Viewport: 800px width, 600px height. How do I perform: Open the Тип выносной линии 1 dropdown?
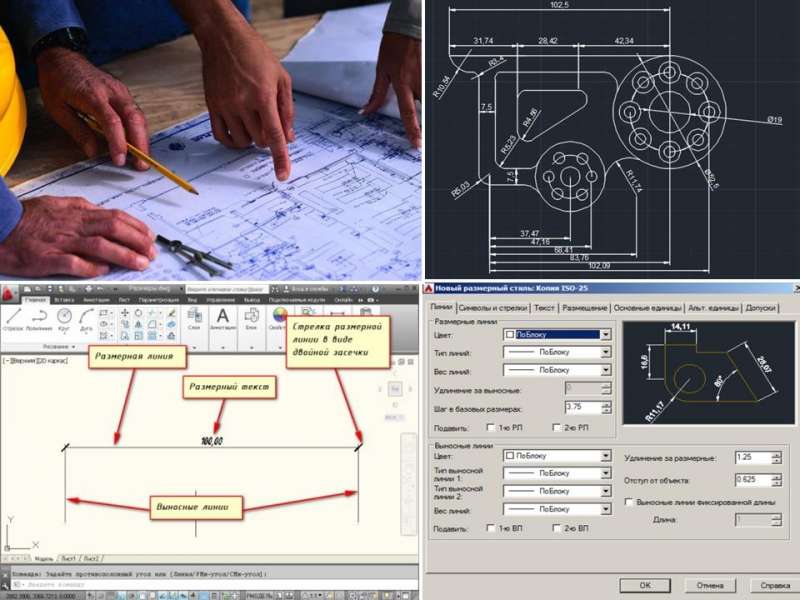pyautogui.click(x=605, y=473)
